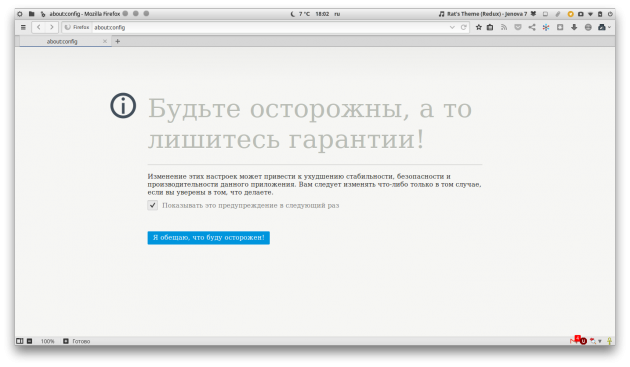Image resolution: width=630 pixels, height=367 pixels.
Task: Open the Firefox hamburger menu
Action: coord(23,27)
